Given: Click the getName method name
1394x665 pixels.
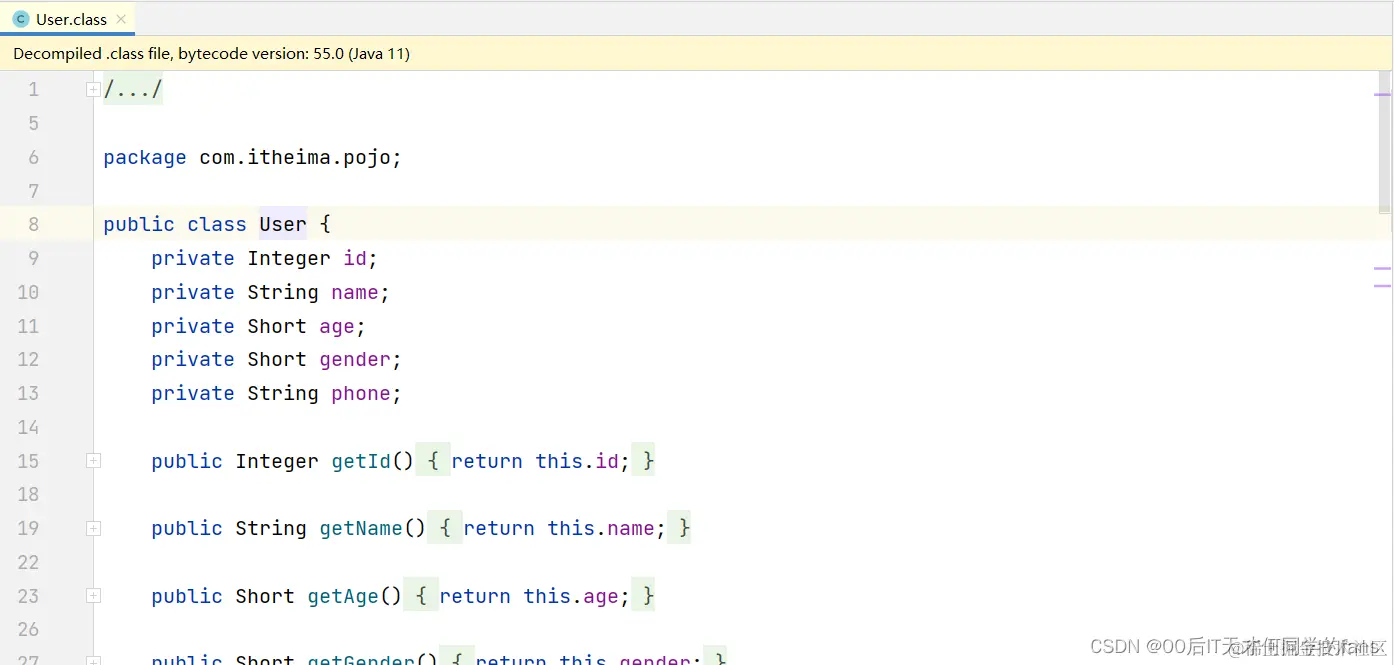Looking at the screenshot, I should click(x=361, y=528).
